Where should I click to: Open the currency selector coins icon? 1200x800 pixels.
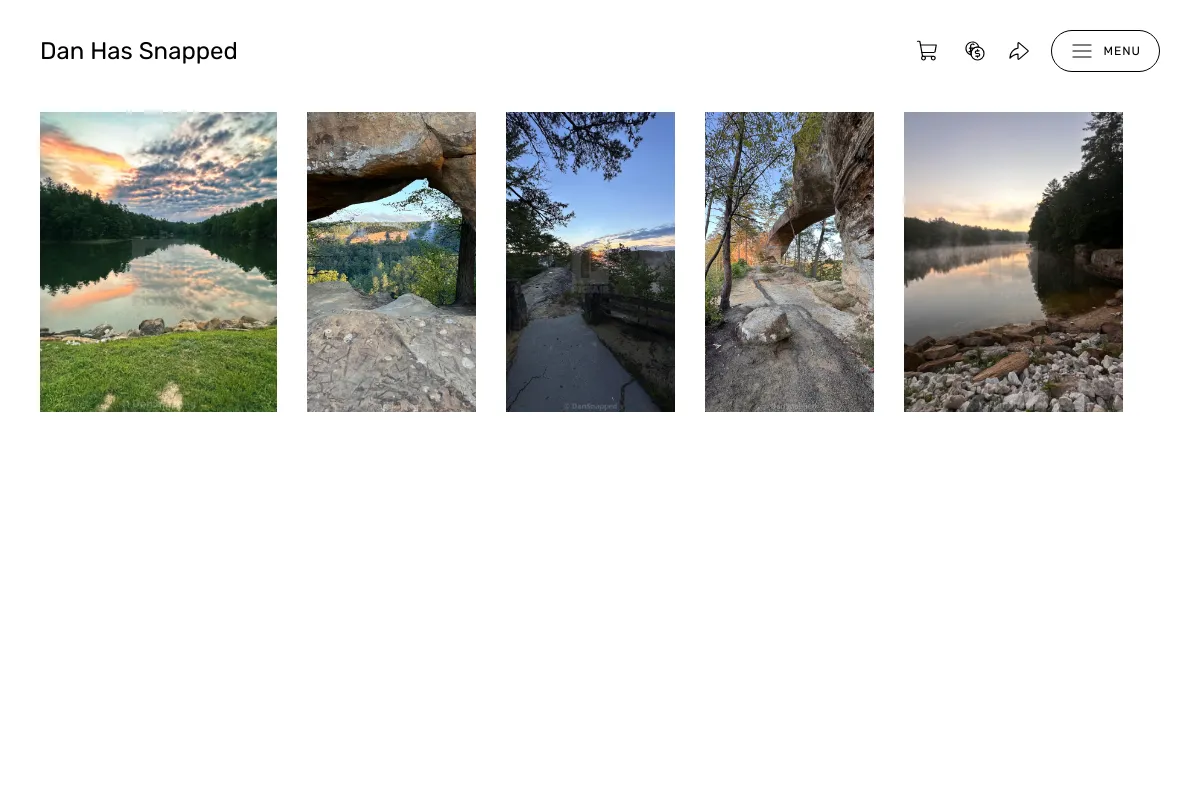[x=975, y=51]
